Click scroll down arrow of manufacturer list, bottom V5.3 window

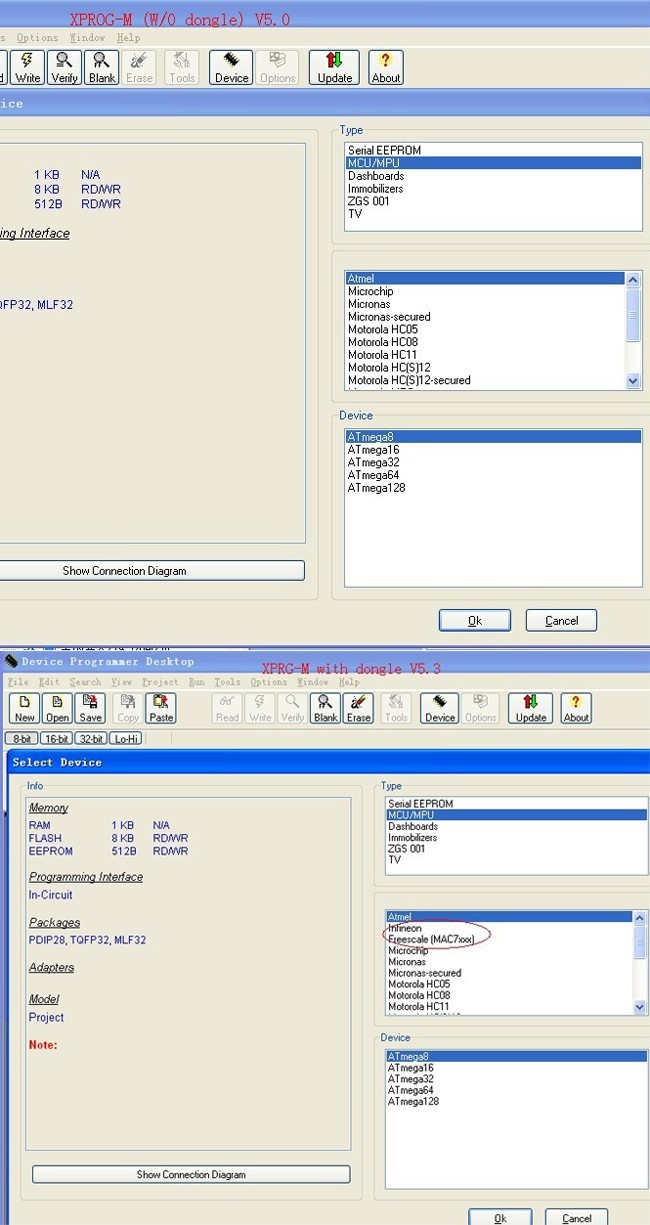[640, 1007]
